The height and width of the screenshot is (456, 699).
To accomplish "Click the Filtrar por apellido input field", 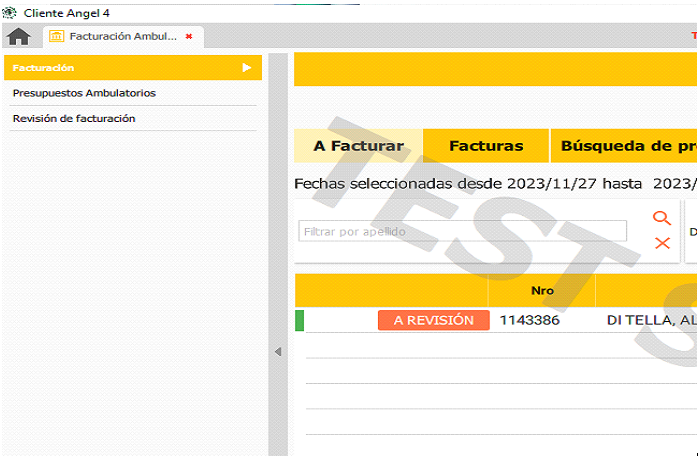I will (462, 231).
